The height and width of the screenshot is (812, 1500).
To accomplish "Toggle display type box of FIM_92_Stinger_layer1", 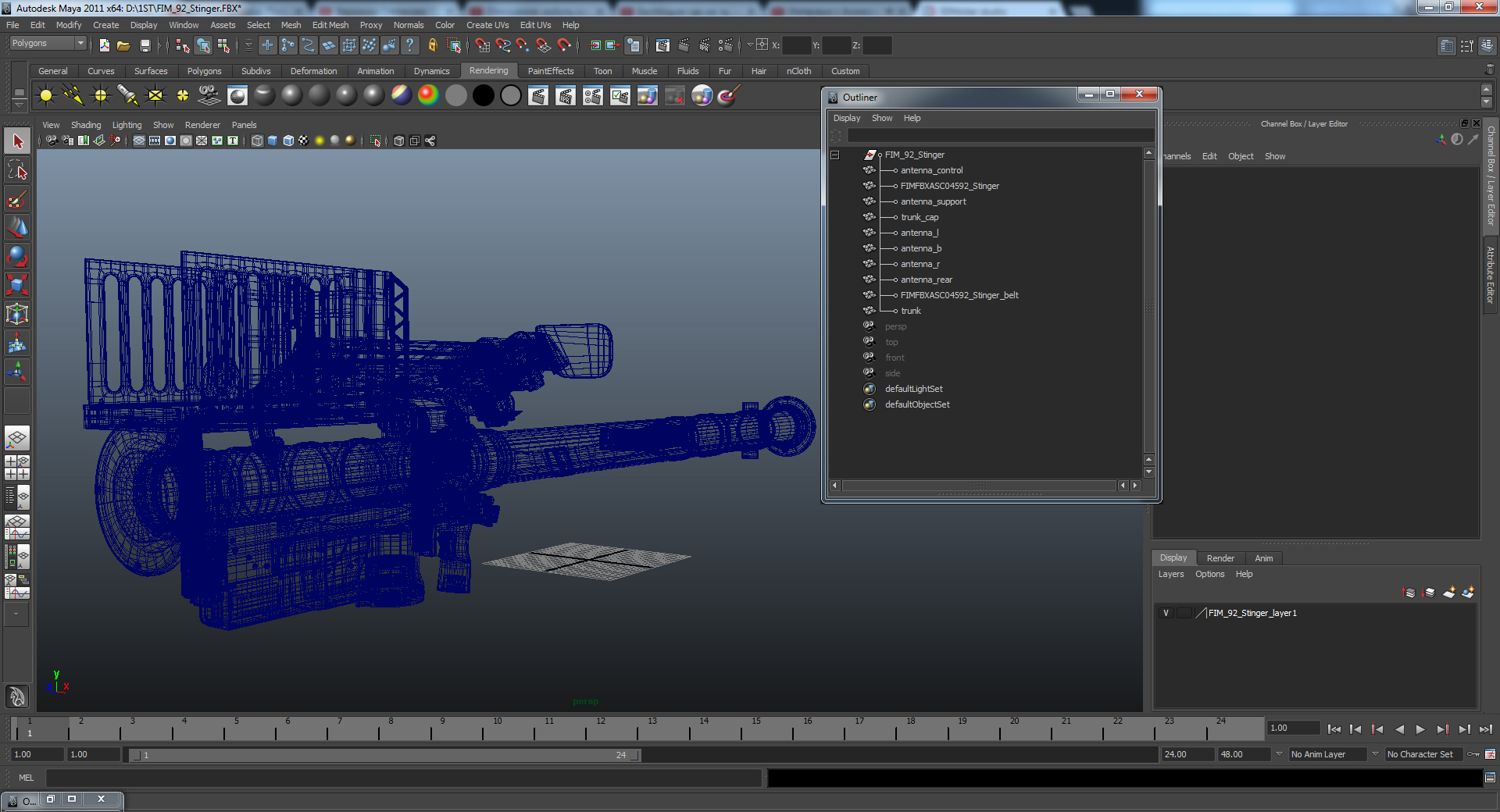I will click(x=1184, y=613).
